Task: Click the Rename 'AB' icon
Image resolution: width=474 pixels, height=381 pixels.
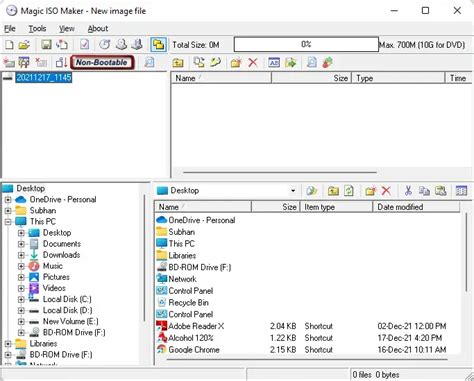Action: 274,62
